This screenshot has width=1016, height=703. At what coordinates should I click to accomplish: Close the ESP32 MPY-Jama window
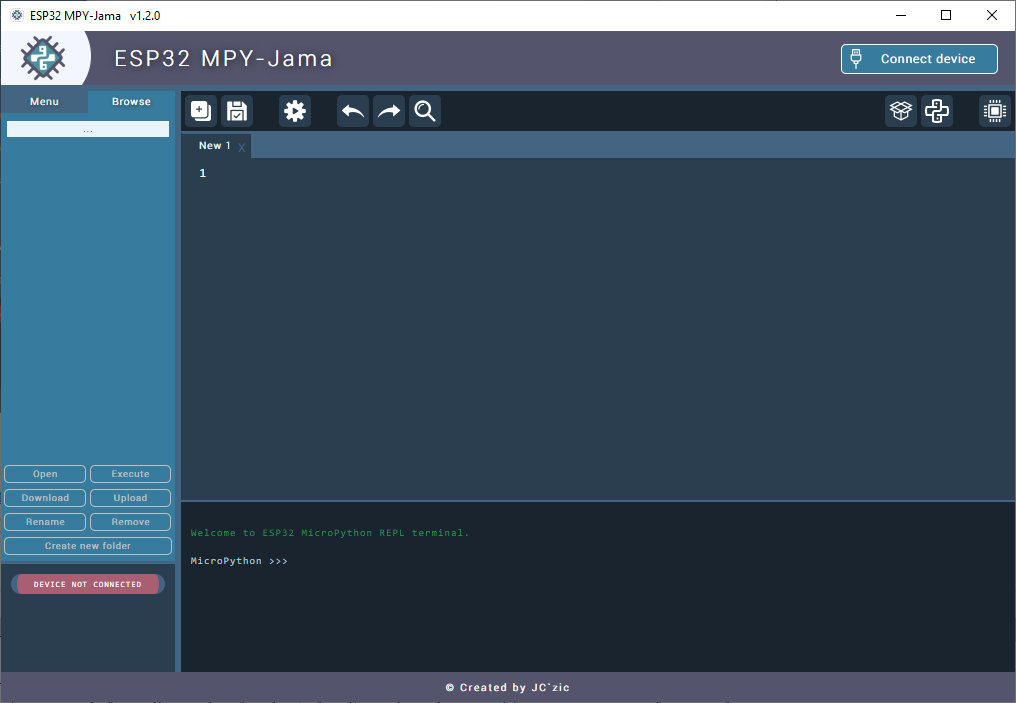(991, 16)
